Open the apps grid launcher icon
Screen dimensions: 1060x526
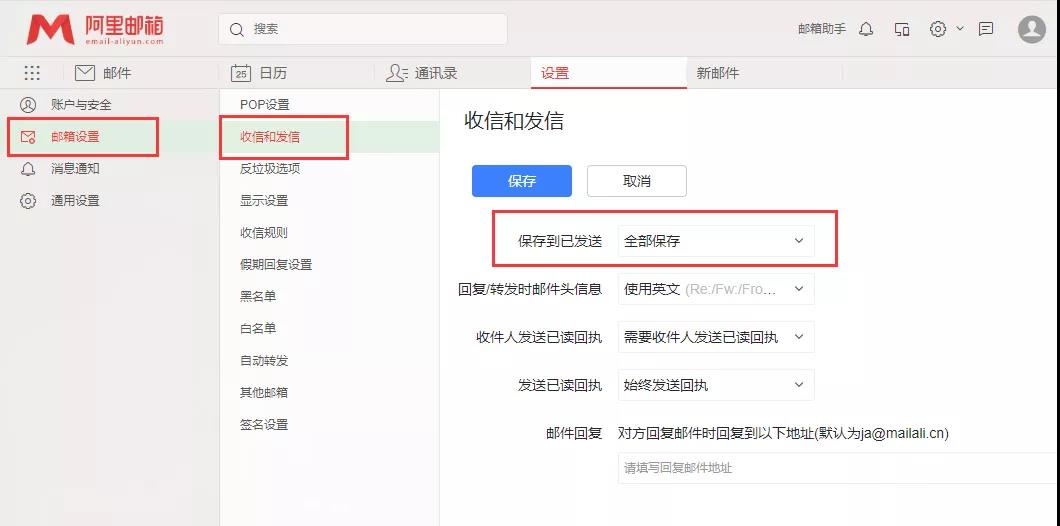coord(32,73)
